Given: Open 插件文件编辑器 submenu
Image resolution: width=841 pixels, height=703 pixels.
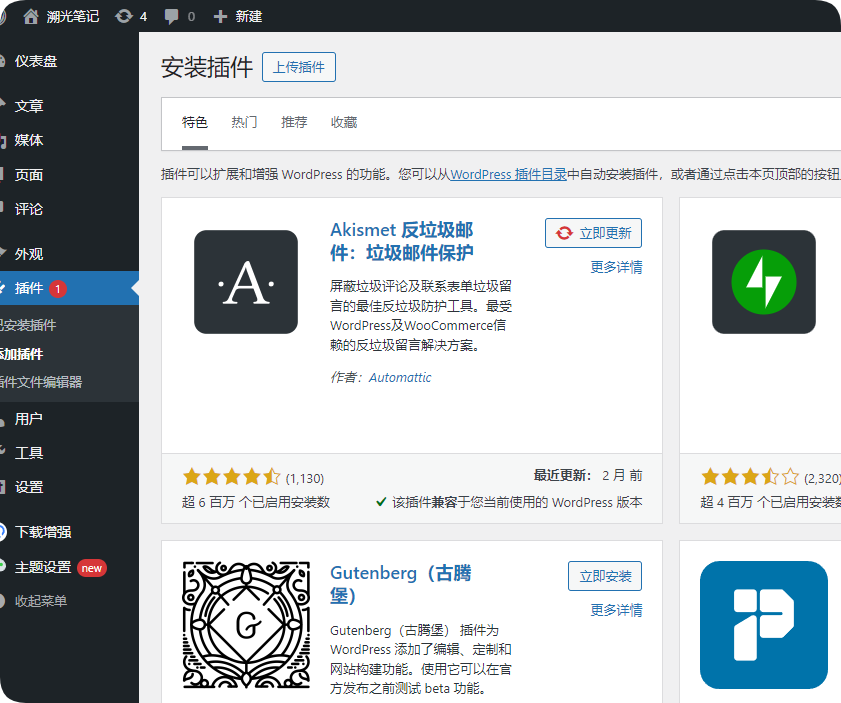Looking at the screenshot, I should click(41, 382).
